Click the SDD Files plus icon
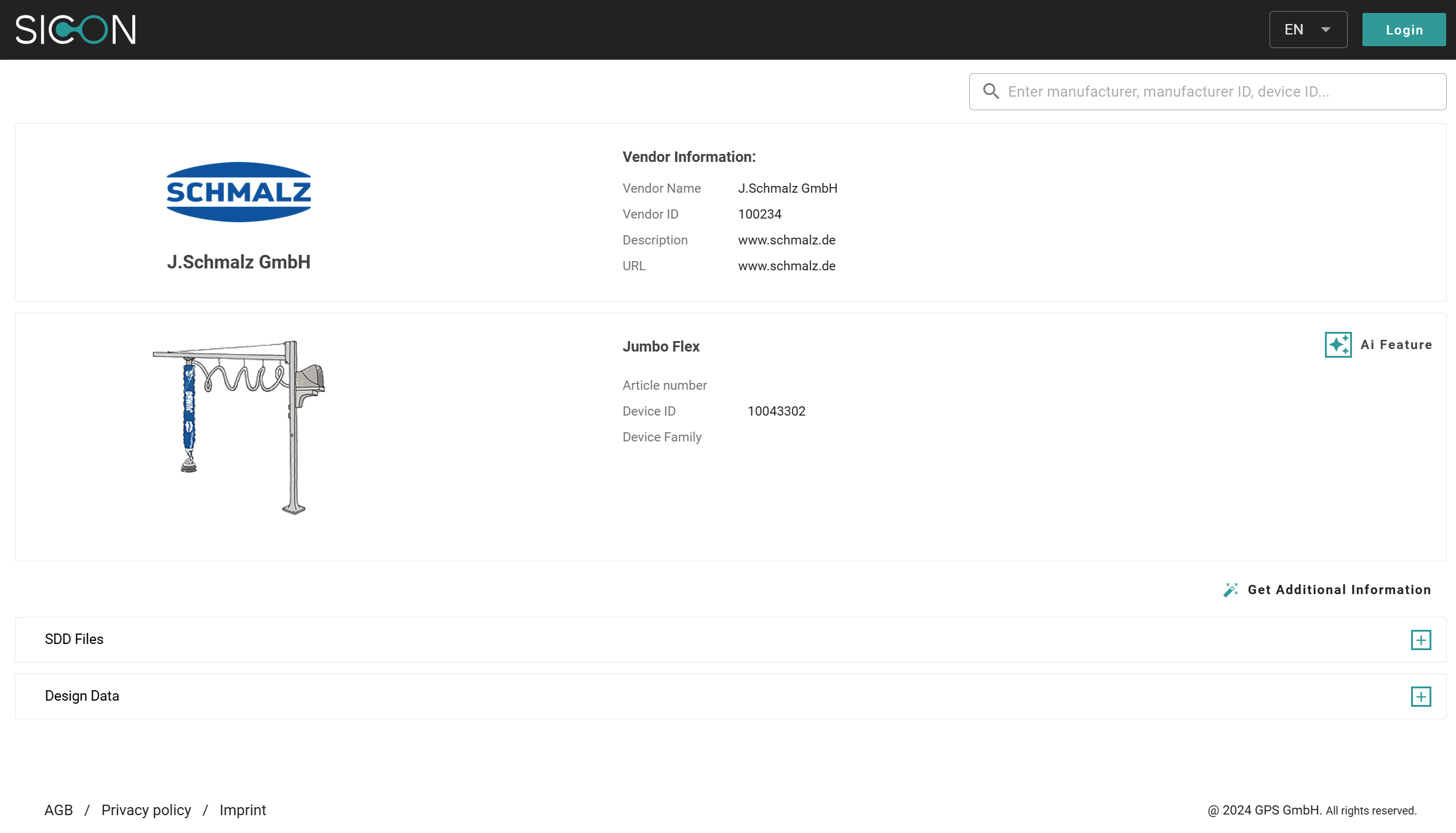The height and width of the screenshot is (833, 1456). click(x=1420, y=640)
